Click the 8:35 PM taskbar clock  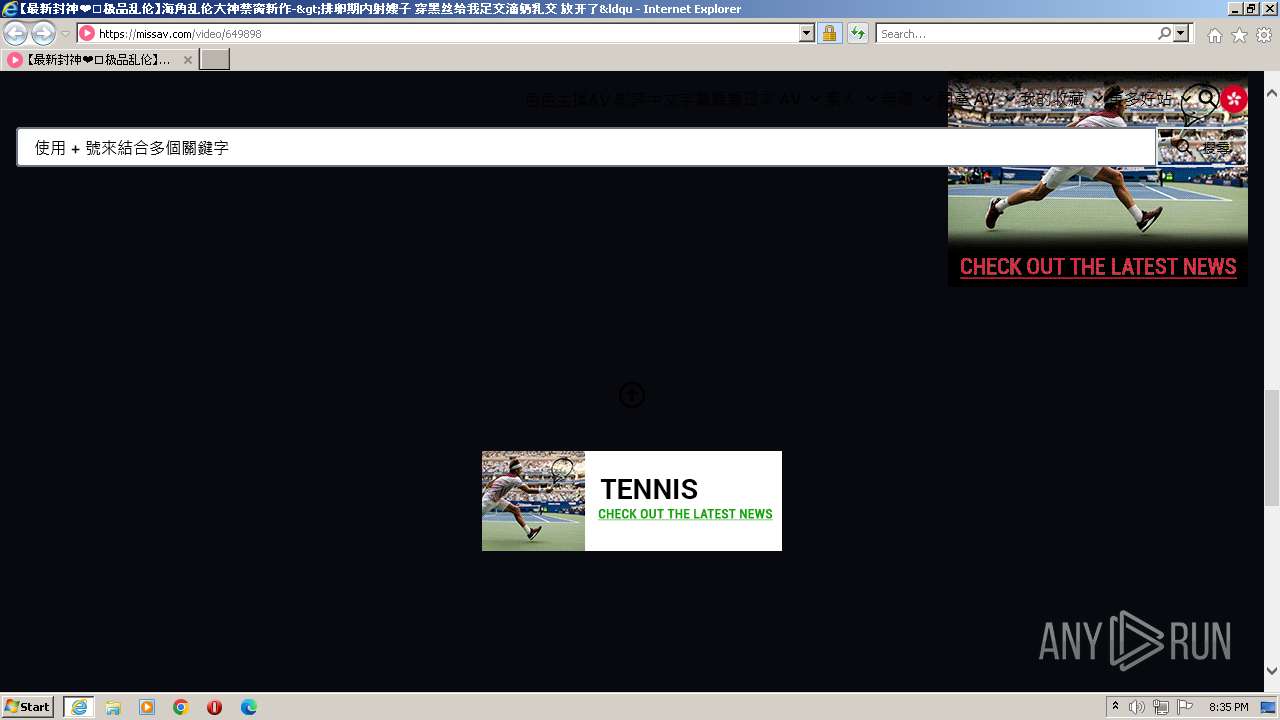[x=1228, y=707]
